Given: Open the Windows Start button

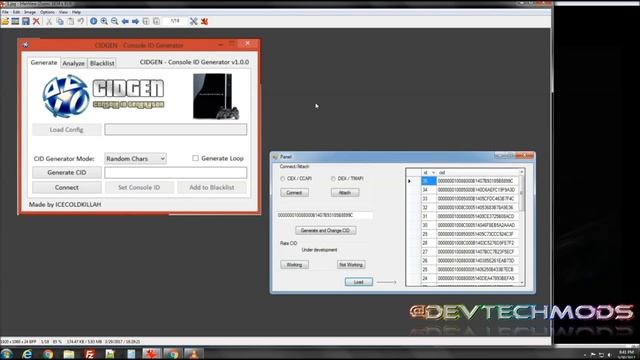Looking at the screenshot, I should tap(7, 354).
